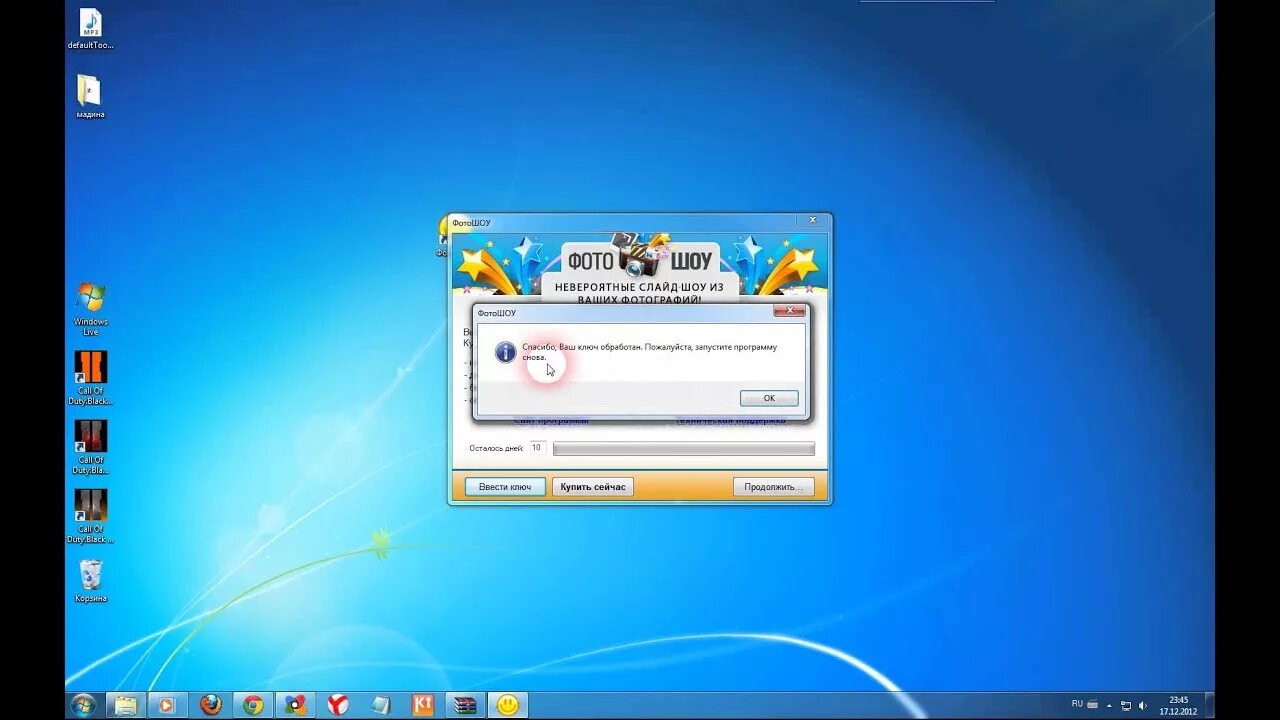
Task: Open third Call Of Duty shortcut
Action: (x=90, y=516)
